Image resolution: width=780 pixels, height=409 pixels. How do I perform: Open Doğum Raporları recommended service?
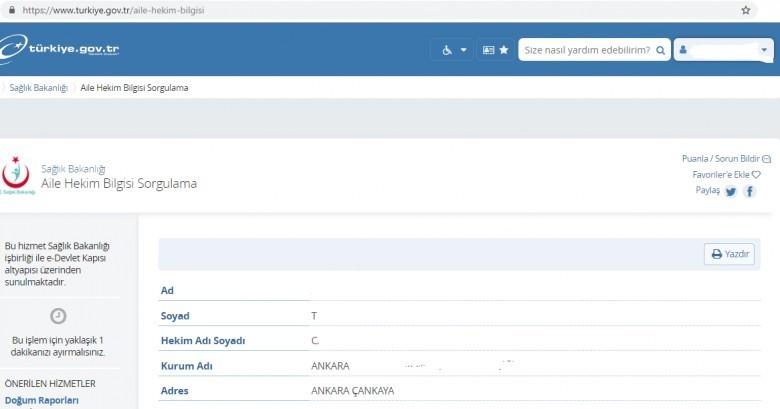(x=41, y=401)
